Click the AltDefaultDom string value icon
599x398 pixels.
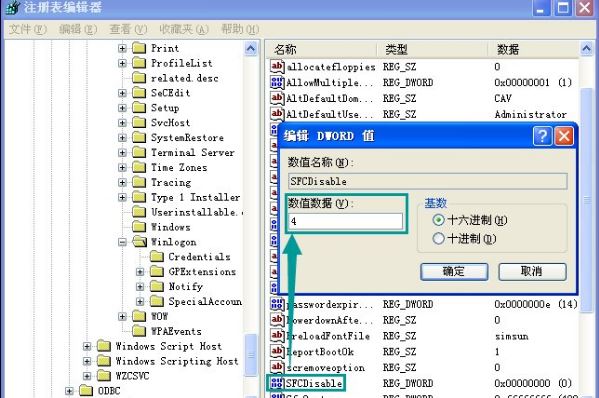[x=277, y=98]
